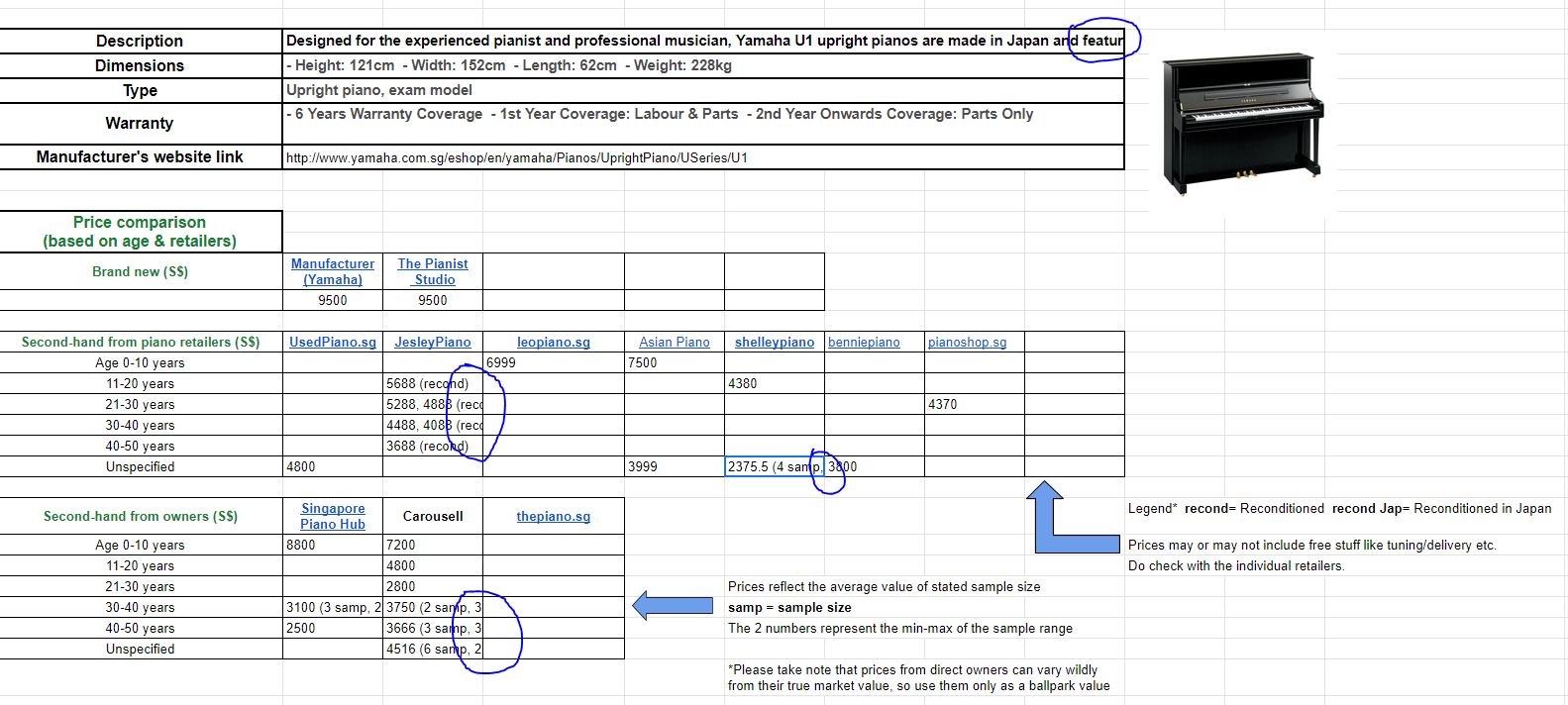Select the '3750 (2 samp' cell
The image size is (1568, 705).
pyautogui.click(x=433, y=607)
